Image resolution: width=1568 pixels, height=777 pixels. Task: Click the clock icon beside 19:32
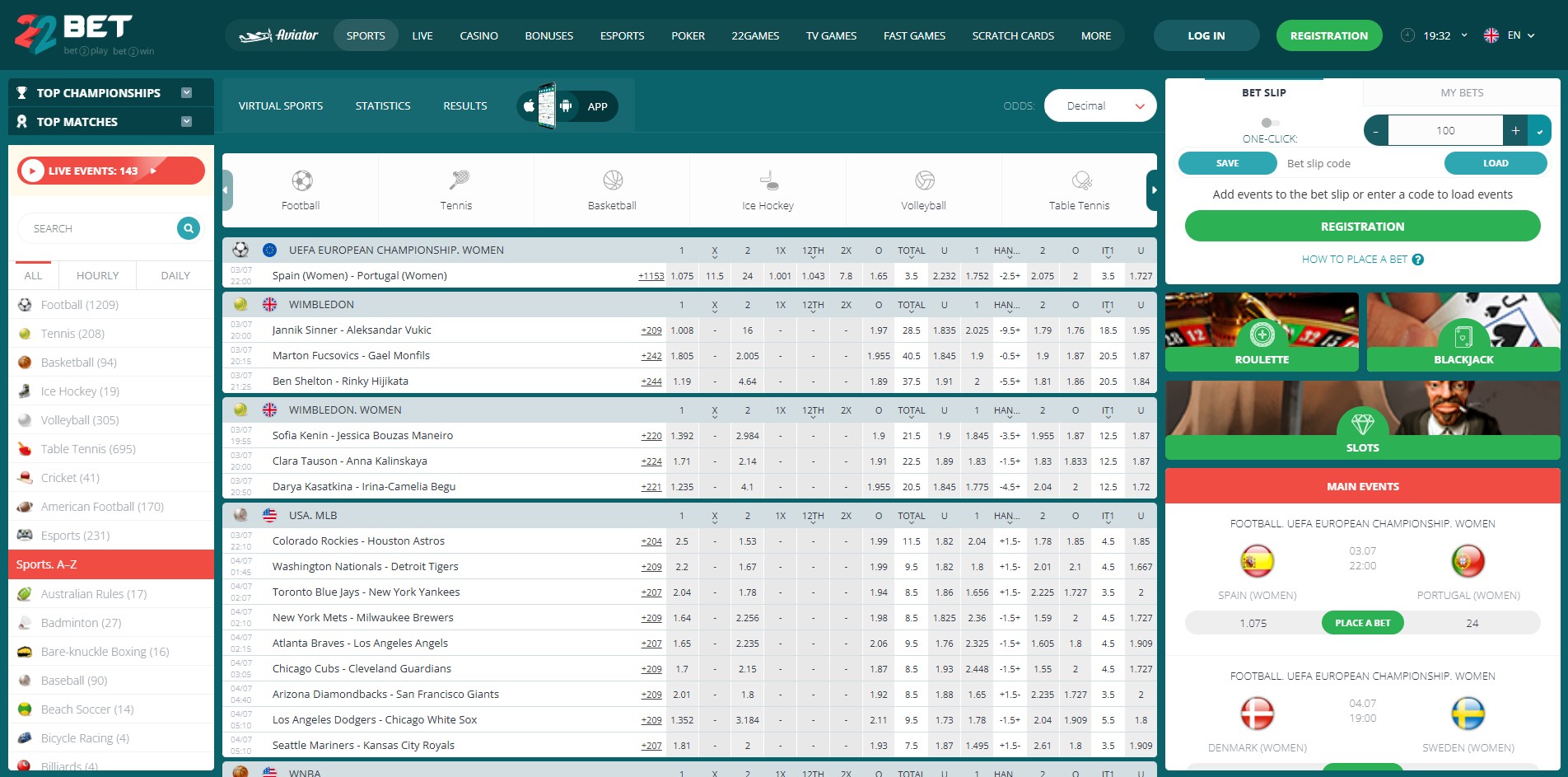[1407, 35]
